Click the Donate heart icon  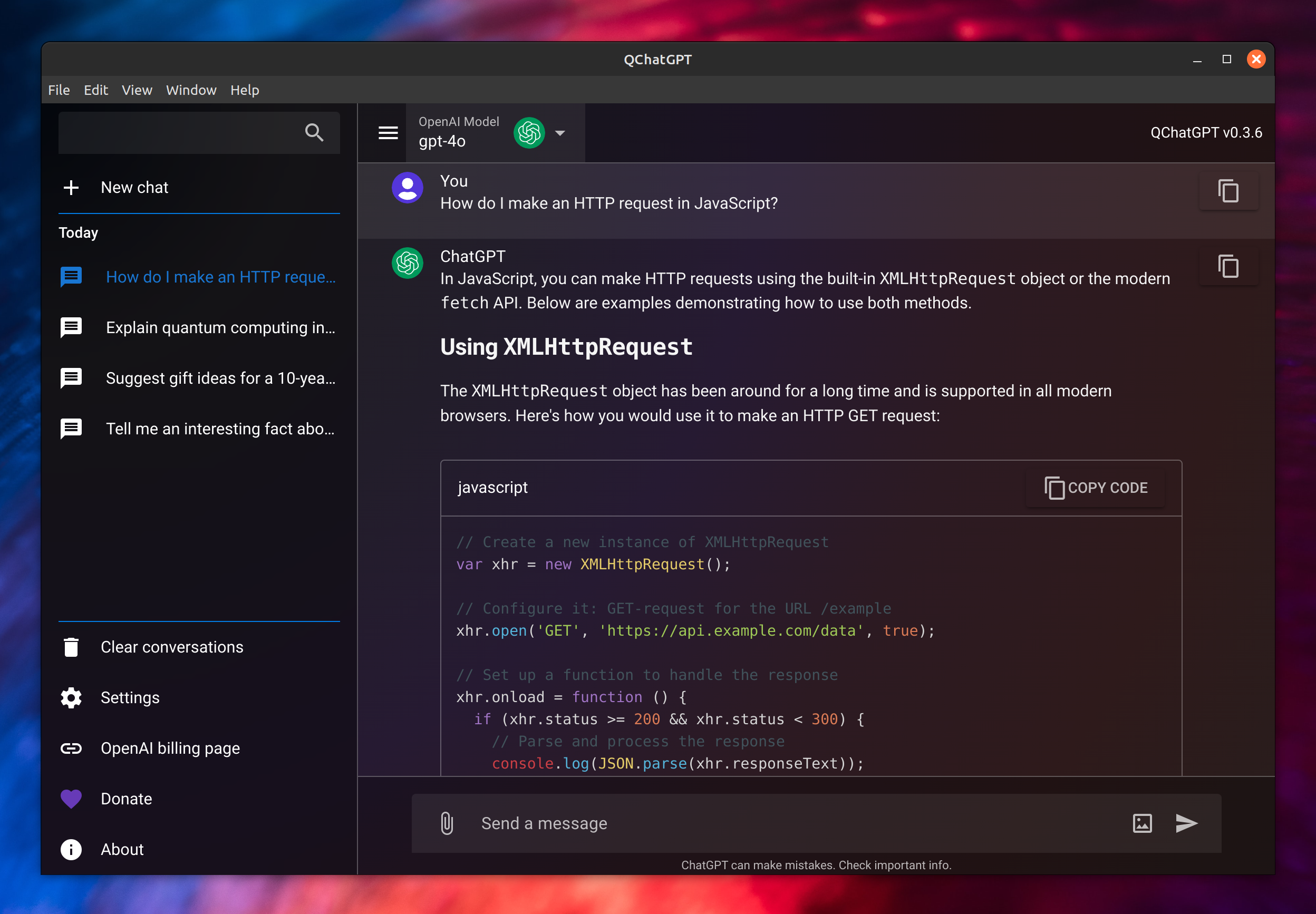click(x=71, y=799)
